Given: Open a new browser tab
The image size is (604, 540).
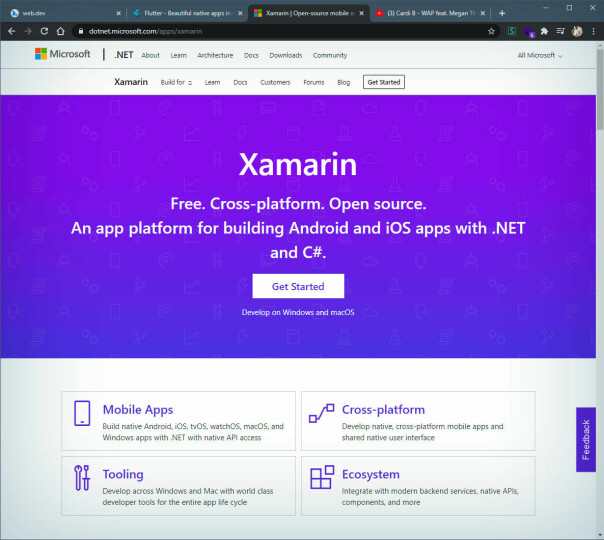Looking at the screenshot, I should coord(502,13).
